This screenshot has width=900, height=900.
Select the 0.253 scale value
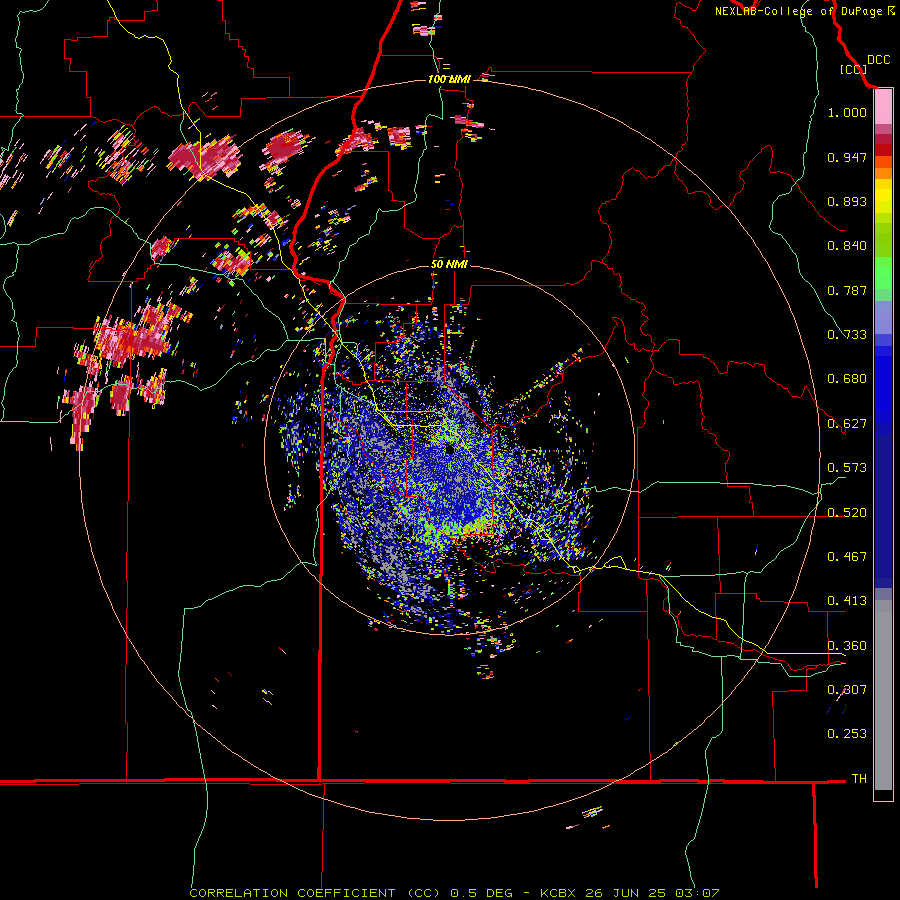pos(847,734)
